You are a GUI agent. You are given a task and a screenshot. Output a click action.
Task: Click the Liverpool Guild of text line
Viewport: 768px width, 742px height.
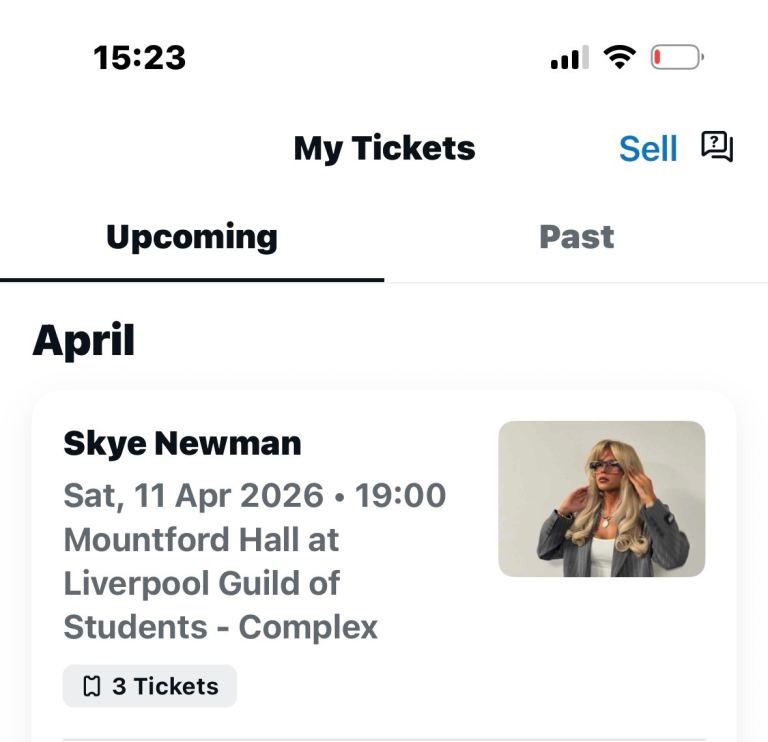tap(201, 583)
